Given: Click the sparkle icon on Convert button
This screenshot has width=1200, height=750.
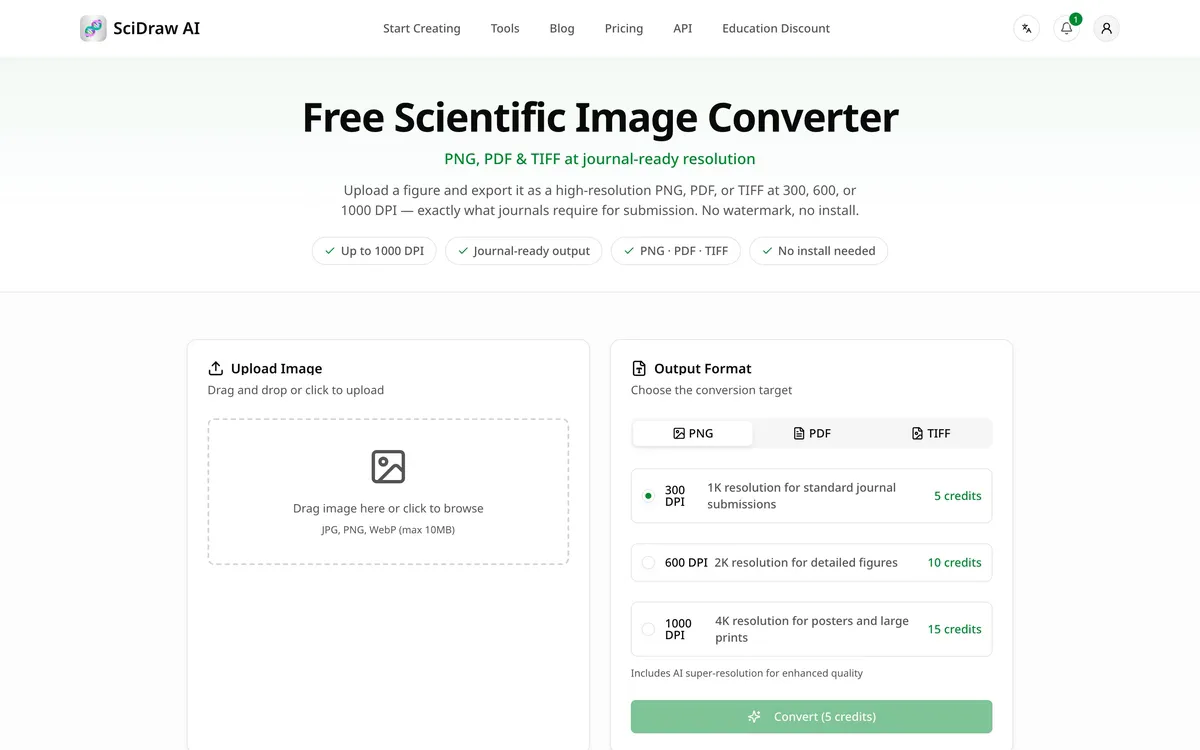Looking at the screenshot, I should 755,717.
